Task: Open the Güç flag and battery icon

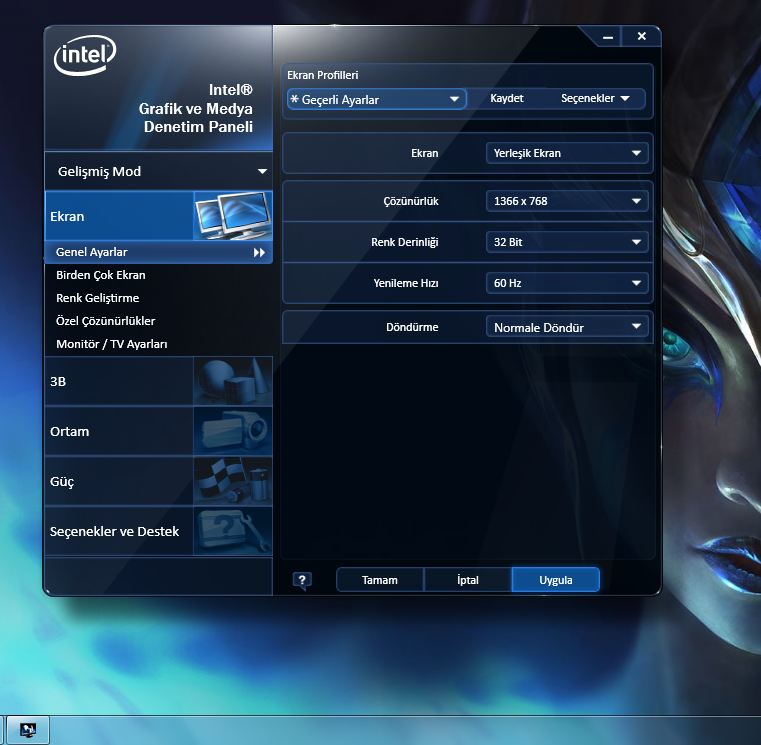Action: 233,481
